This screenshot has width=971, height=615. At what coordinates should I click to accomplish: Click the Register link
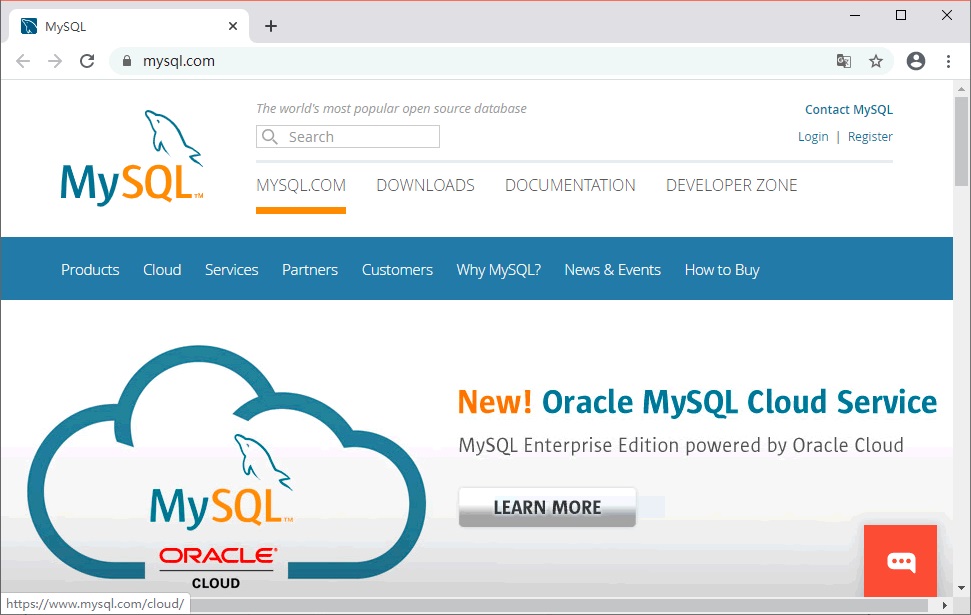coord(869,136)
